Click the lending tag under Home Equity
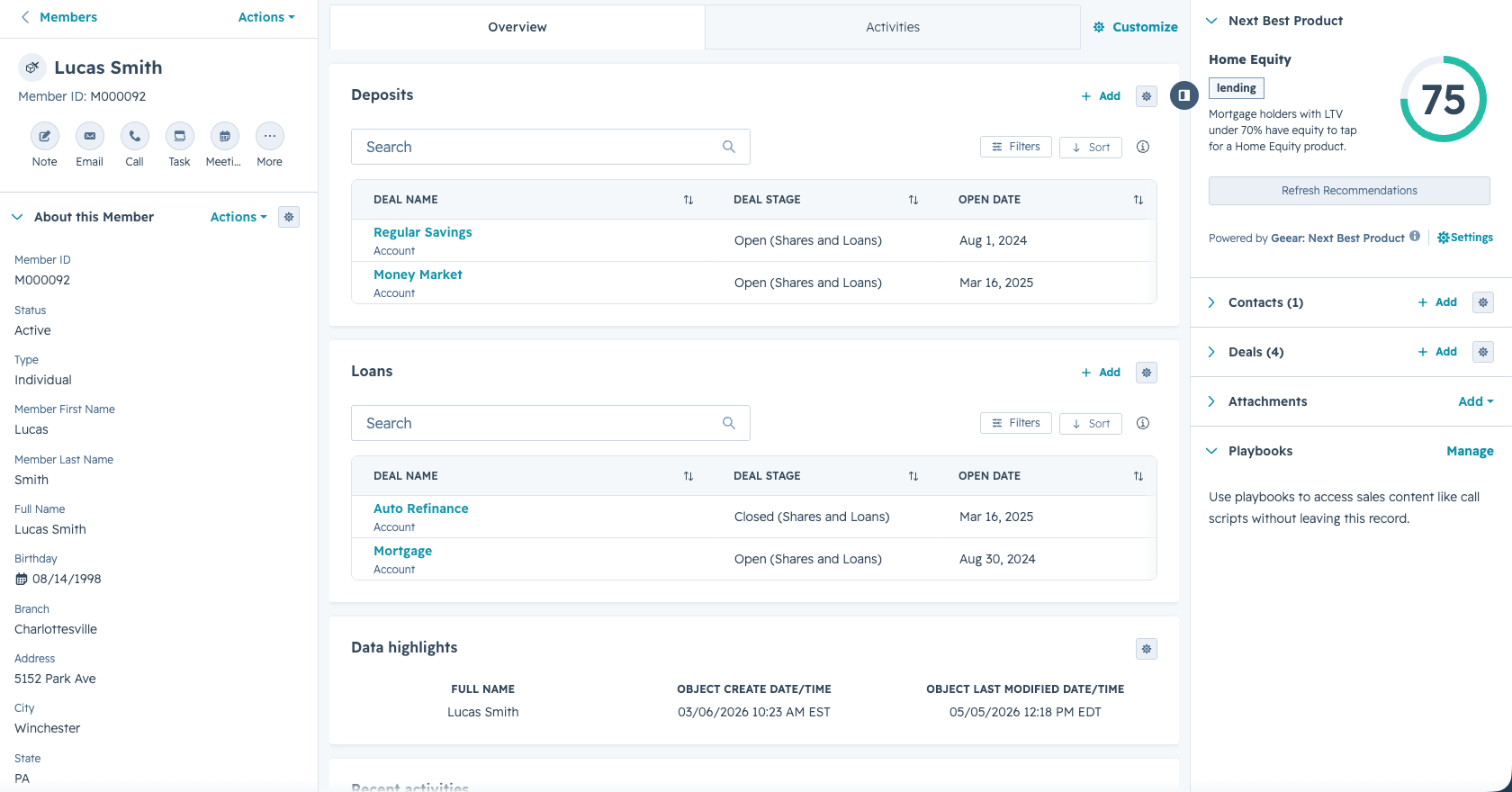The width and height of the screenshot is (1512, 792). (1237, 88)
